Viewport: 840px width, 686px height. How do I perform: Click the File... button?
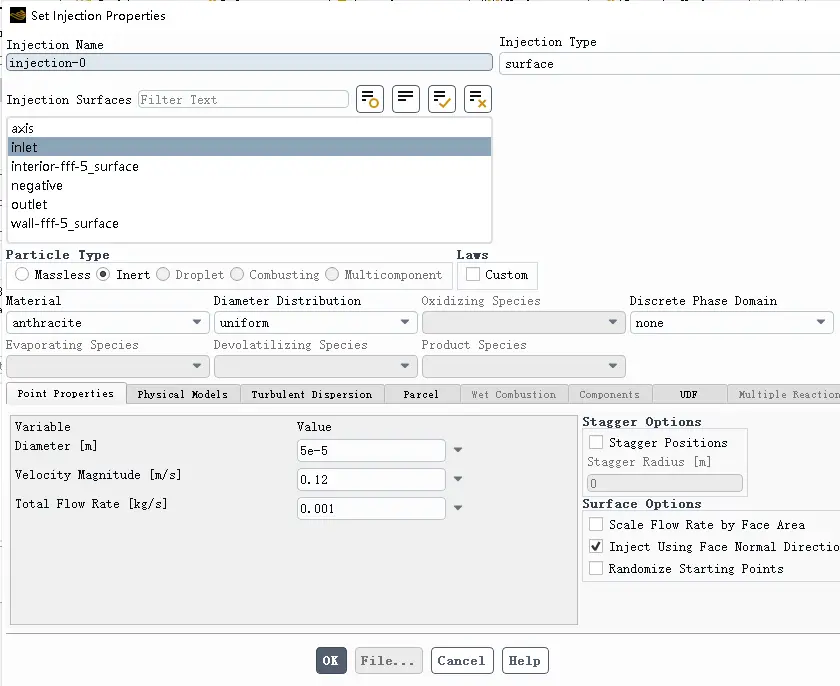pyautogui.click(x=388, y=660)
